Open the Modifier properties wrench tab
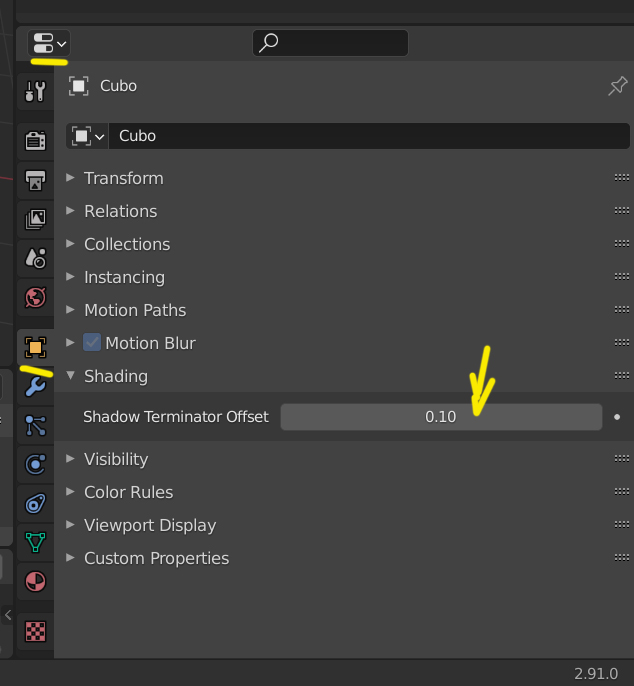Screen dimensions: 634x686 [36, 386]
